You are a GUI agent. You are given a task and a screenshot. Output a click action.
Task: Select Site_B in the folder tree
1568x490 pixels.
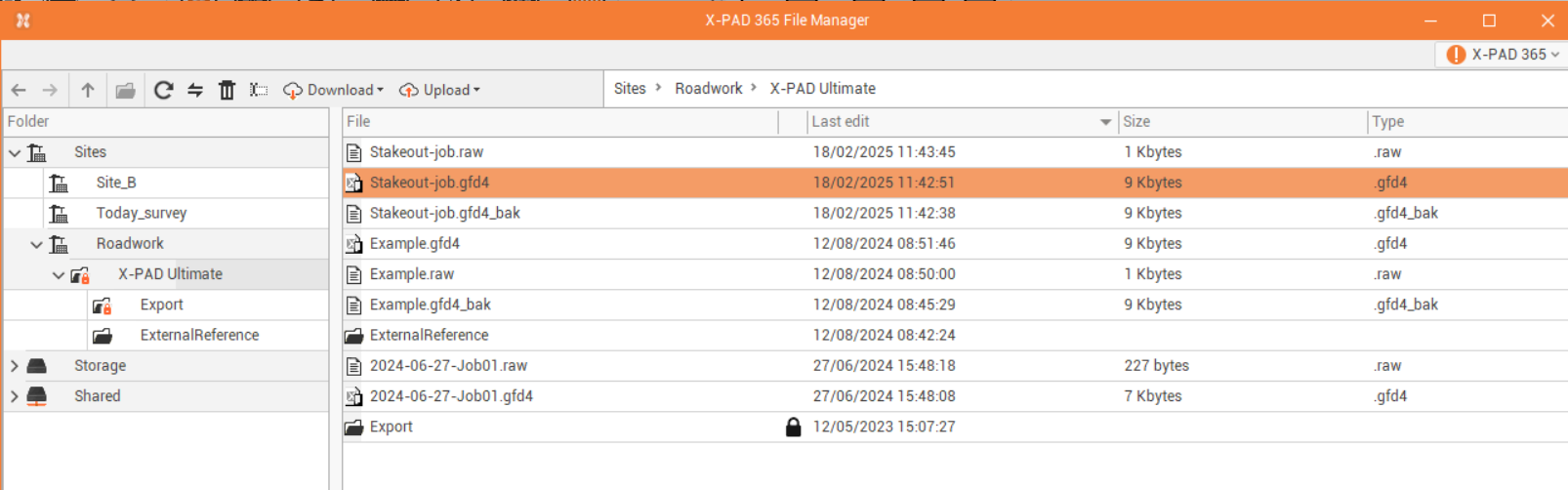pos(116,183)
